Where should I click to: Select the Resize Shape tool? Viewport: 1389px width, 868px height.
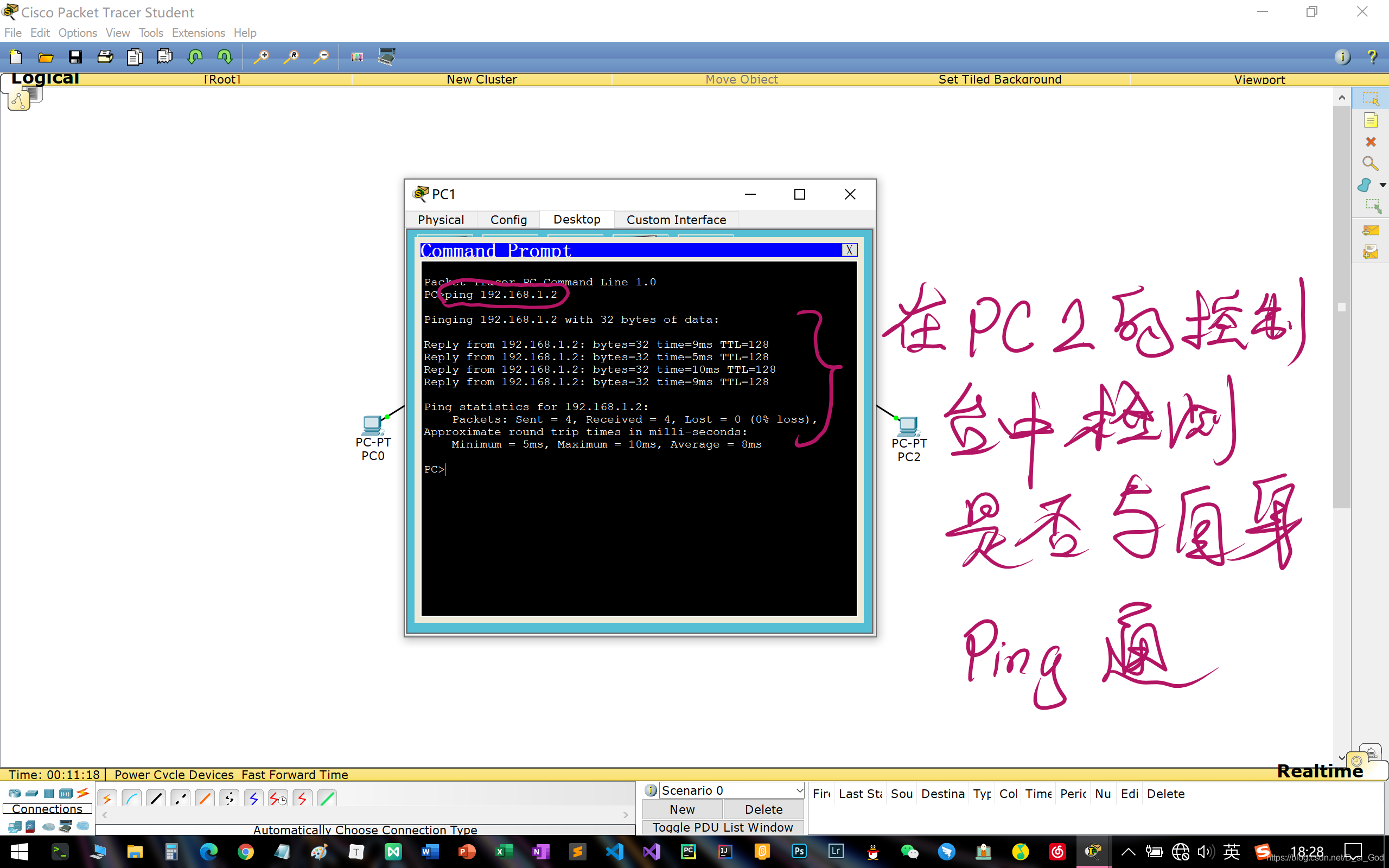[1372, 206]
